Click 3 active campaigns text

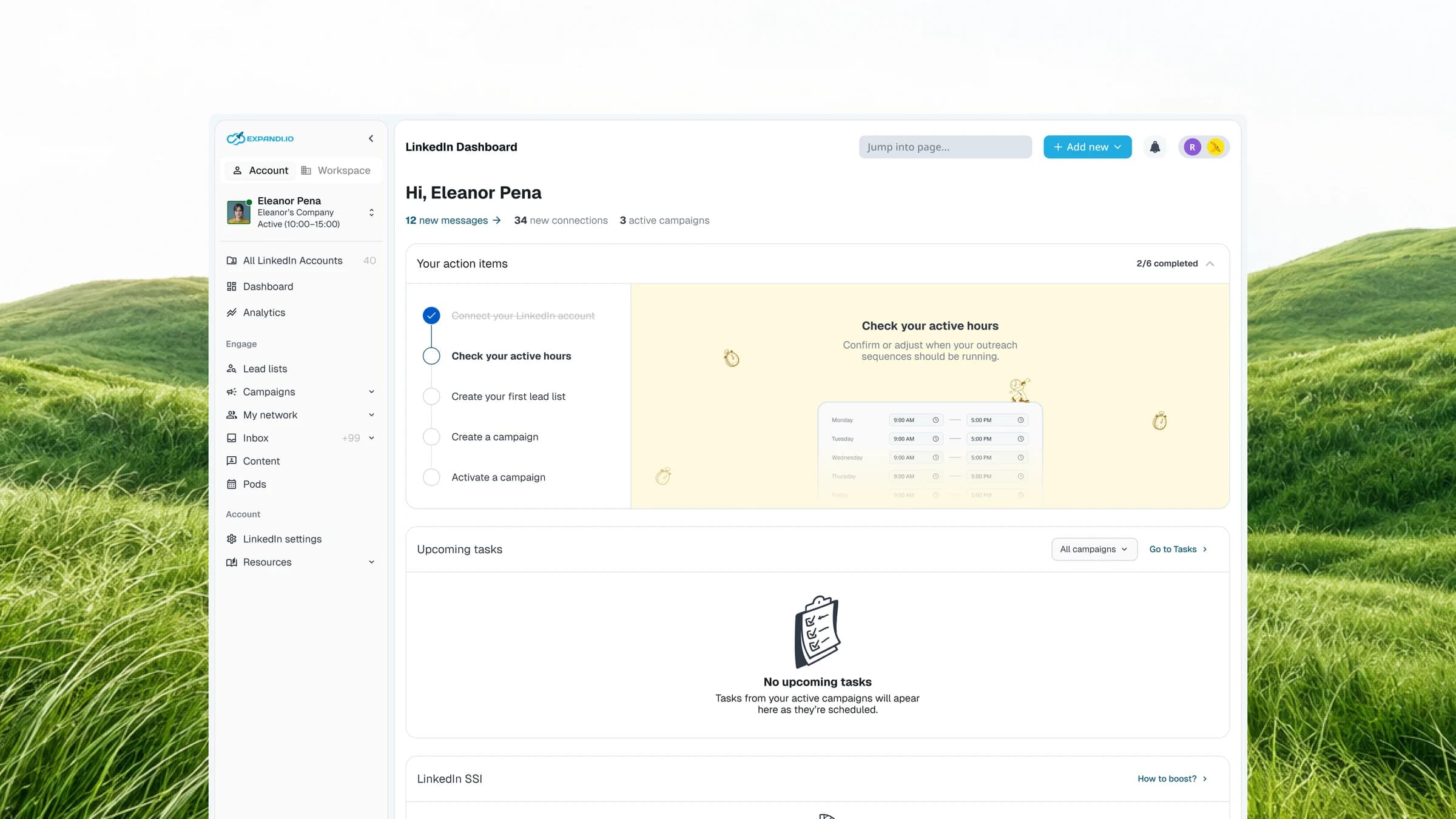click(664, 220)
